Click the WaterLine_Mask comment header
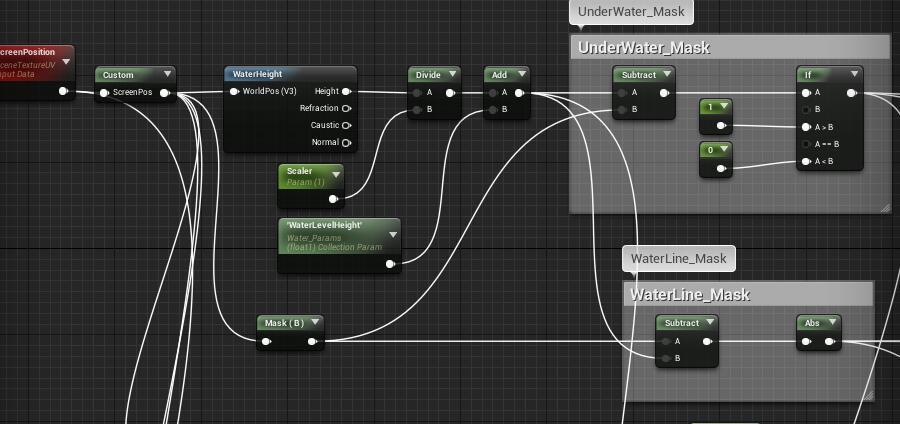Screen dimensions: 900x424 tap(689, 295)
